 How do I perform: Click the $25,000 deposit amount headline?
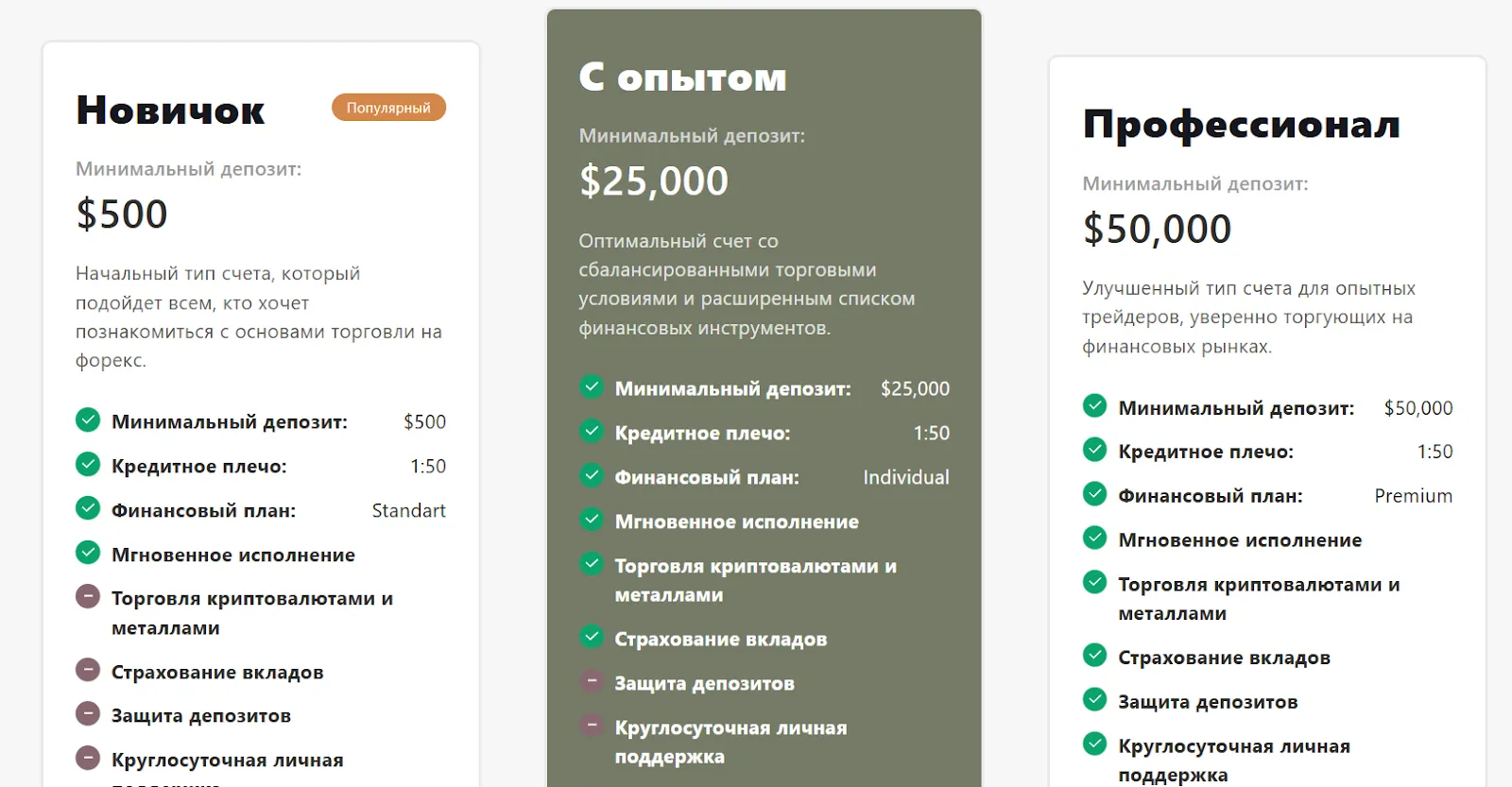tap(654, 180)
